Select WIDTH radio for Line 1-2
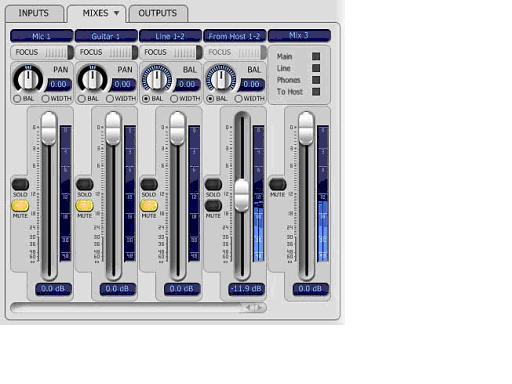This screenshot has height=384, width=512. [x=174, y=99]
